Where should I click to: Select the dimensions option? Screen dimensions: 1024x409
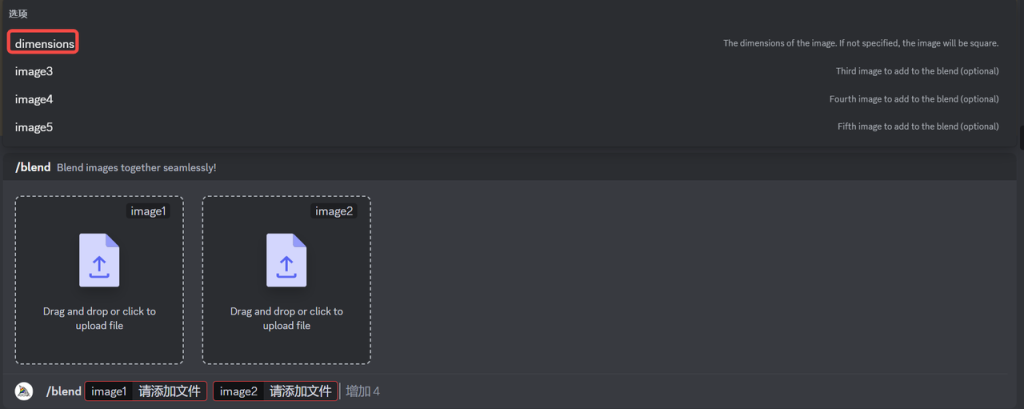tap(44, 43)
